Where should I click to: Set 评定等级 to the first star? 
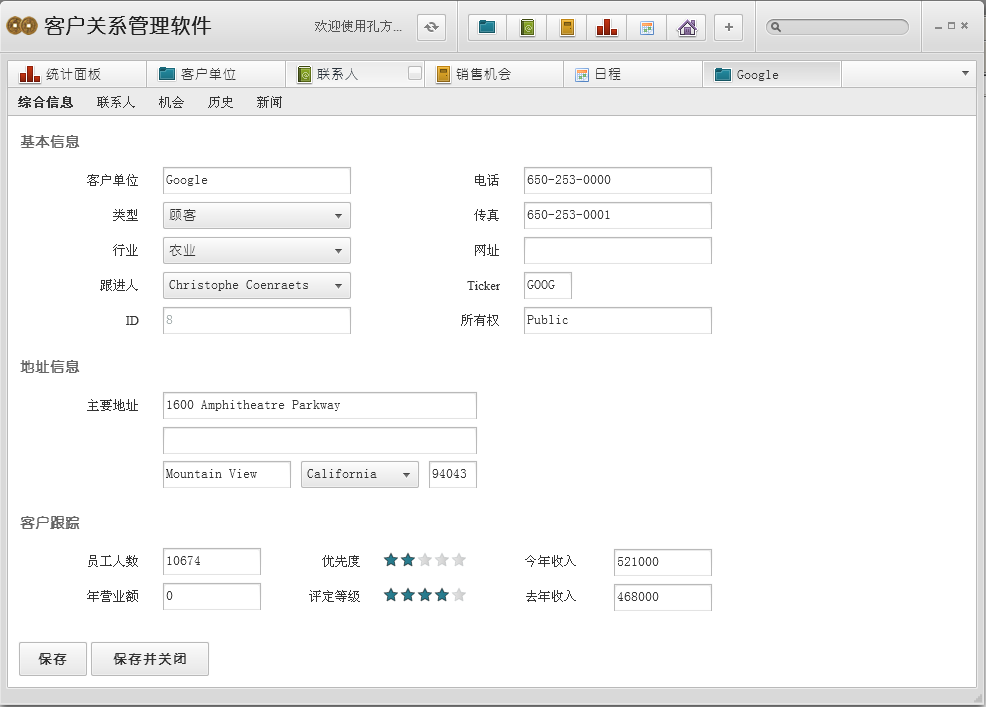[x=391, y=595]
